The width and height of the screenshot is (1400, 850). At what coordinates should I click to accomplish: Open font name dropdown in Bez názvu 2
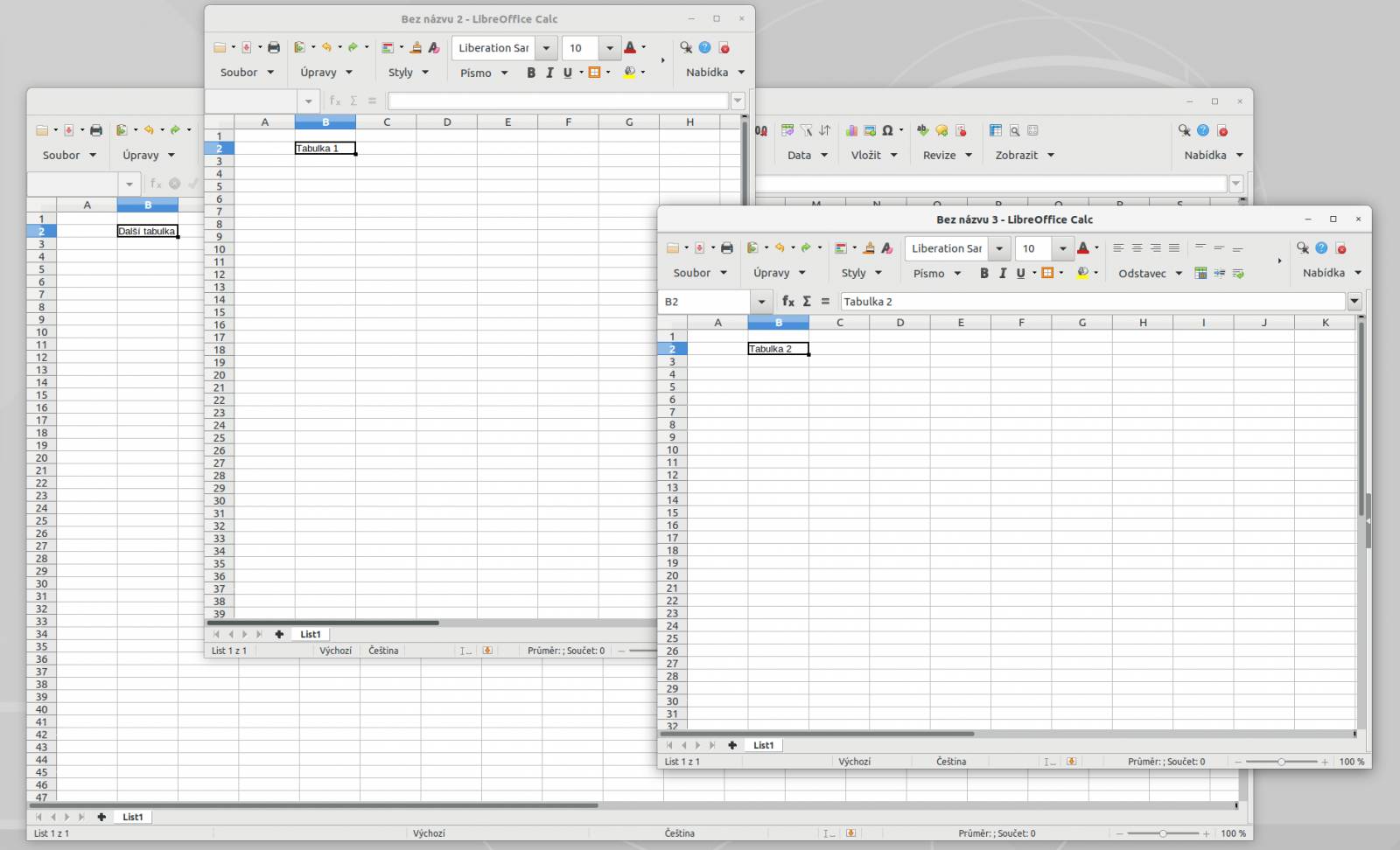click(x=546, y=48)
